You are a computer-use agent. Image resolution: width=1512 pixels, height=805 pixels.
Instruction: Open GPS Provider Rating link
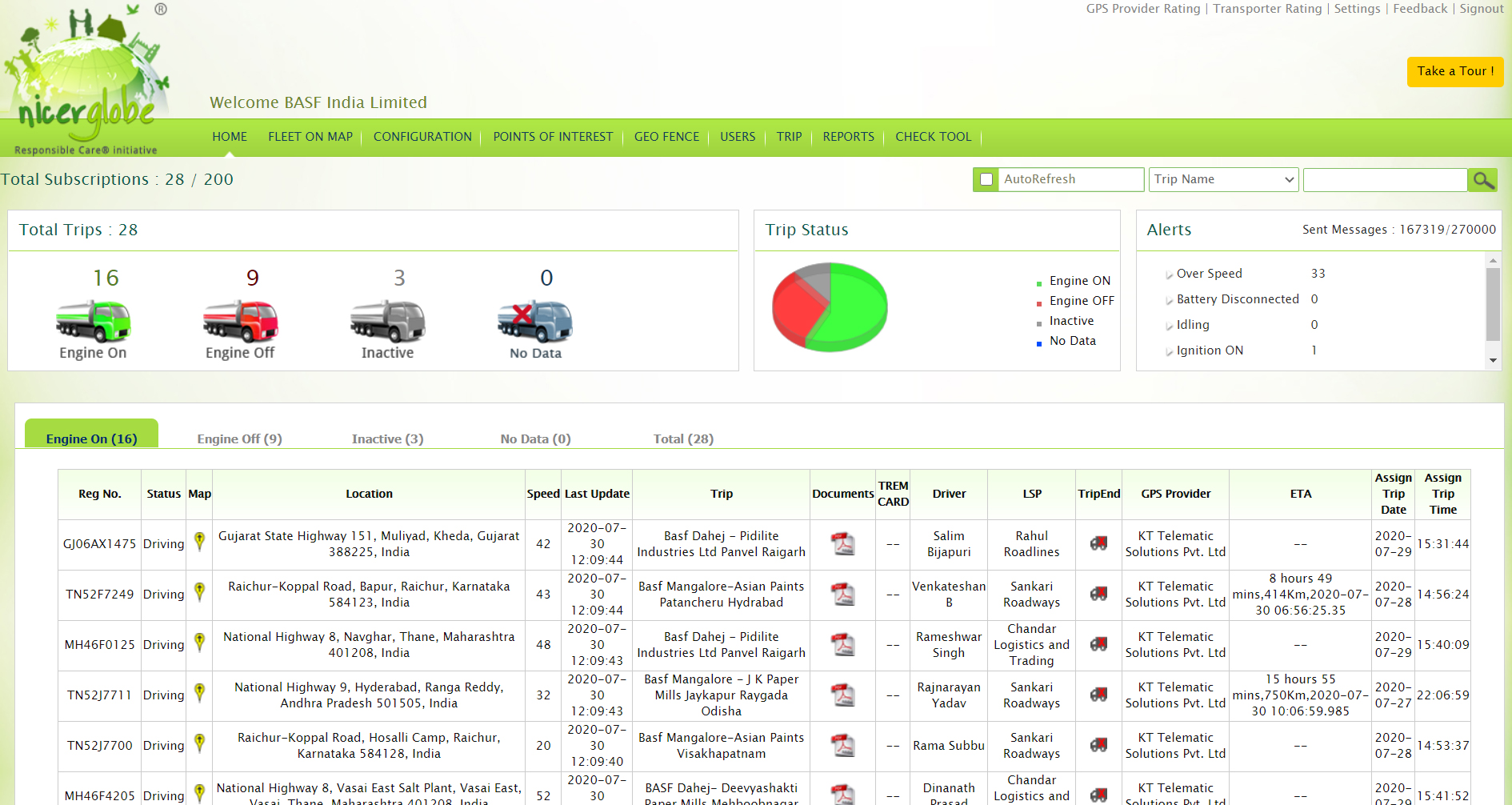[1143, 9]
